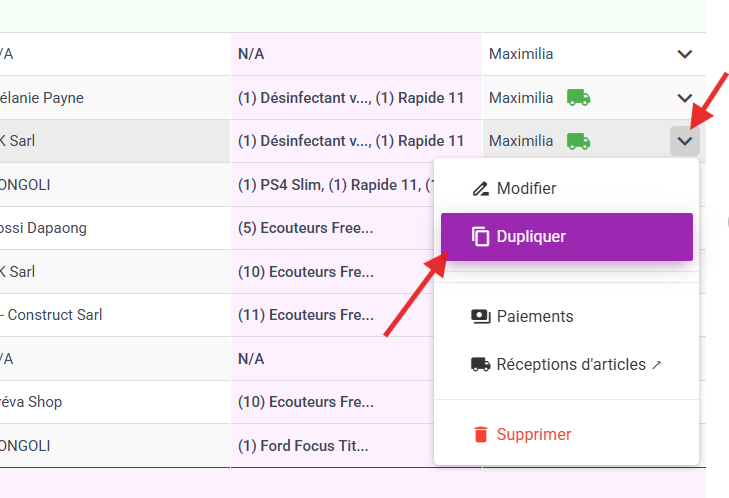Collapse the highlighted chevron in Sarl row
The image size is (729, 498).
point(685,141)
